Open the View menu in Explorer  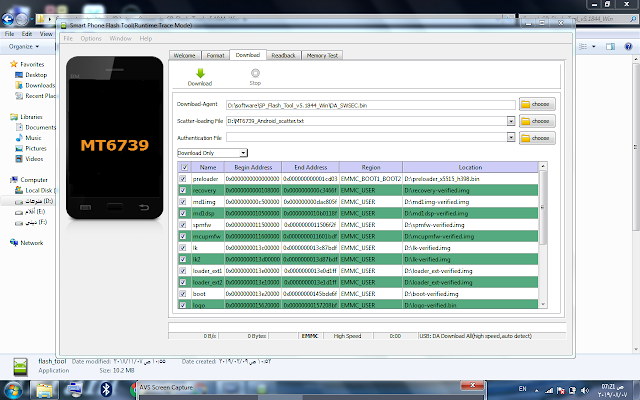pos(46,34)
